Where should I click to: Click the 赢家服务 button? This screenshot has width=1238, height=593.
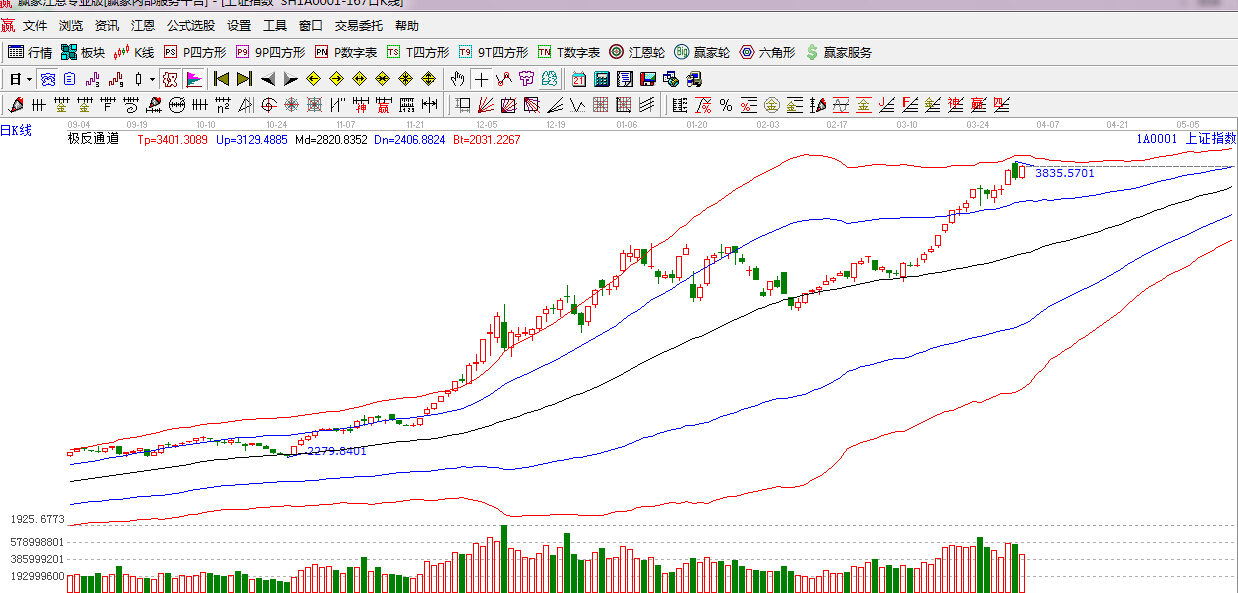(838, 52)
